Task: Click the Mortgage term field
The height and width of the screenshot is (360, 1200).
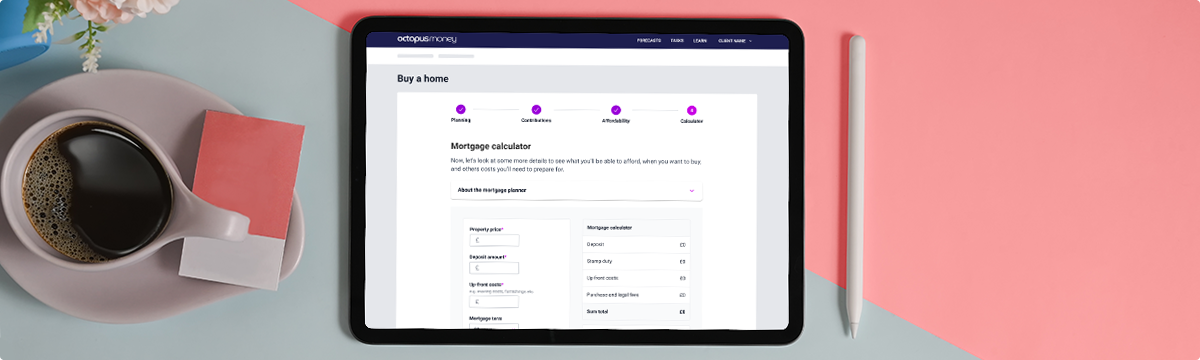Action: pyautogui.click(x=495, y=326)
